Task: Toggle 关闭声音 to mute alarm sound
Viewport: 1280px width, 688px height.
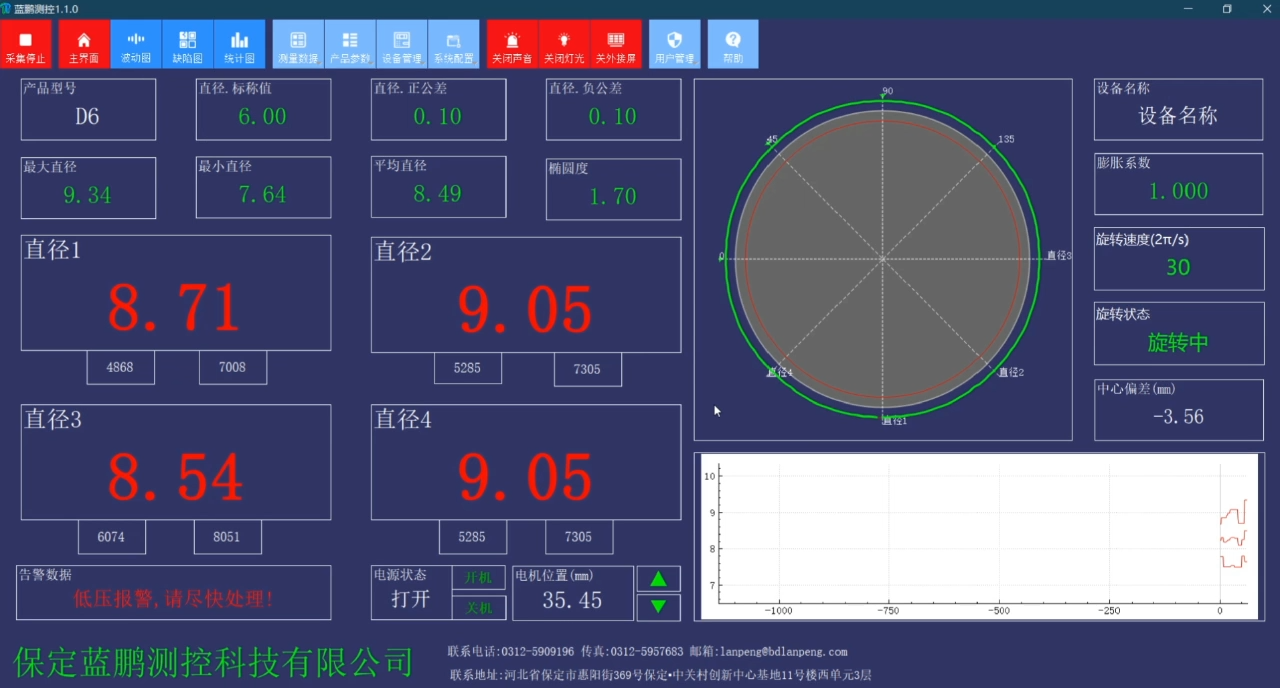Action: [x=512, y=45]
